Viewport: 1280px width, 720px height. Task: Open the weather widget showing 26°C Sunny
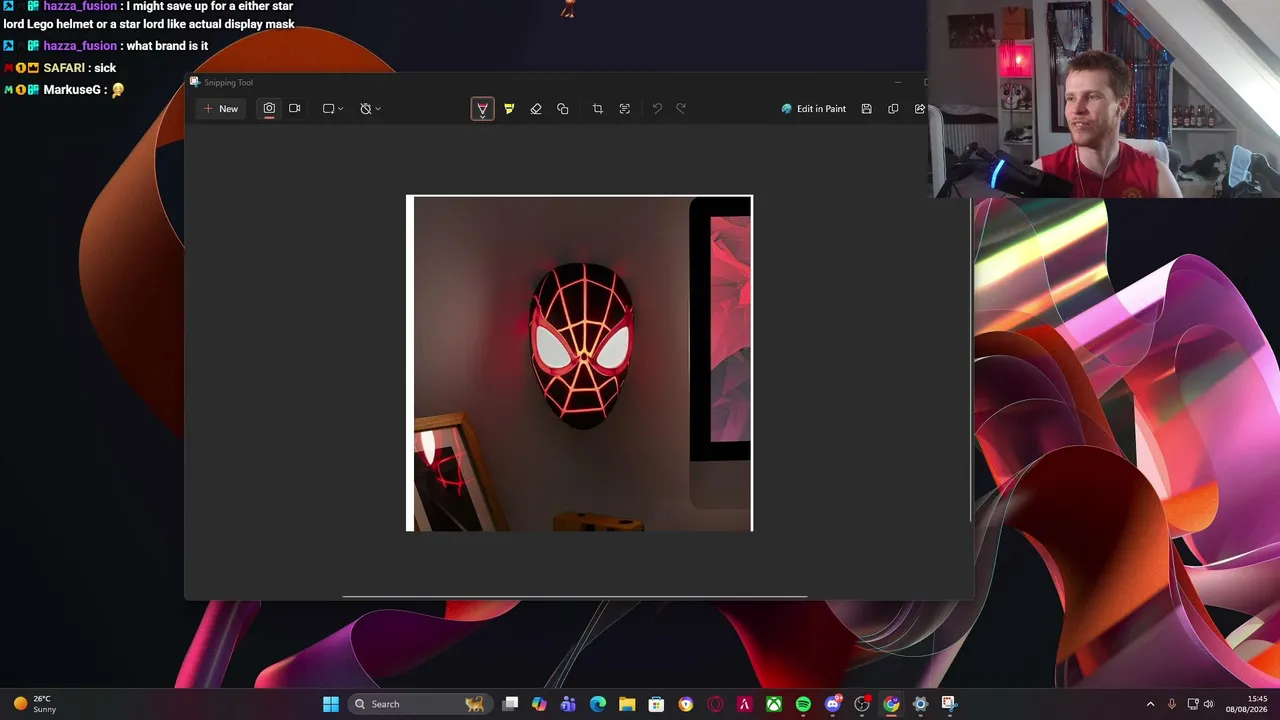point(35,704)
